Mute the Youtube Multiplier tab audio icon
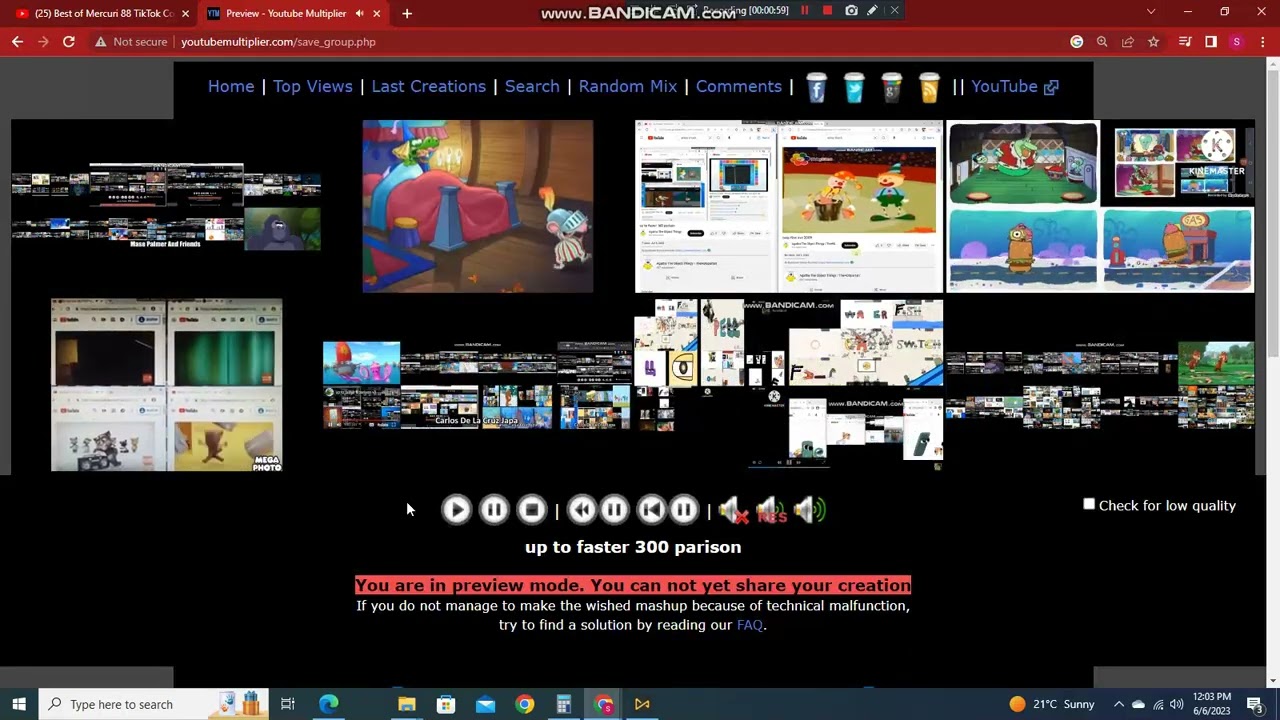Screen dimensions: 1280x720 click(x=359, y=13)
